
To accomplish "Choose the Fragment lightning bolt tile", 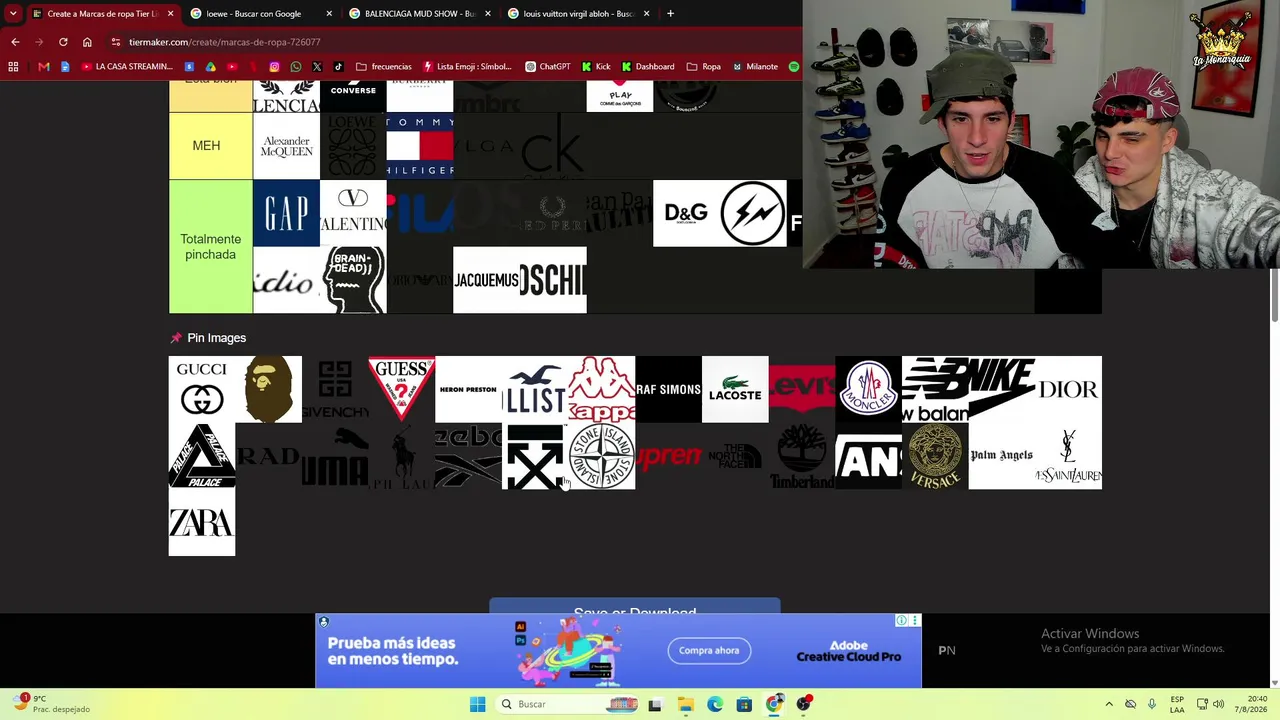I will [x=753, y=213].
